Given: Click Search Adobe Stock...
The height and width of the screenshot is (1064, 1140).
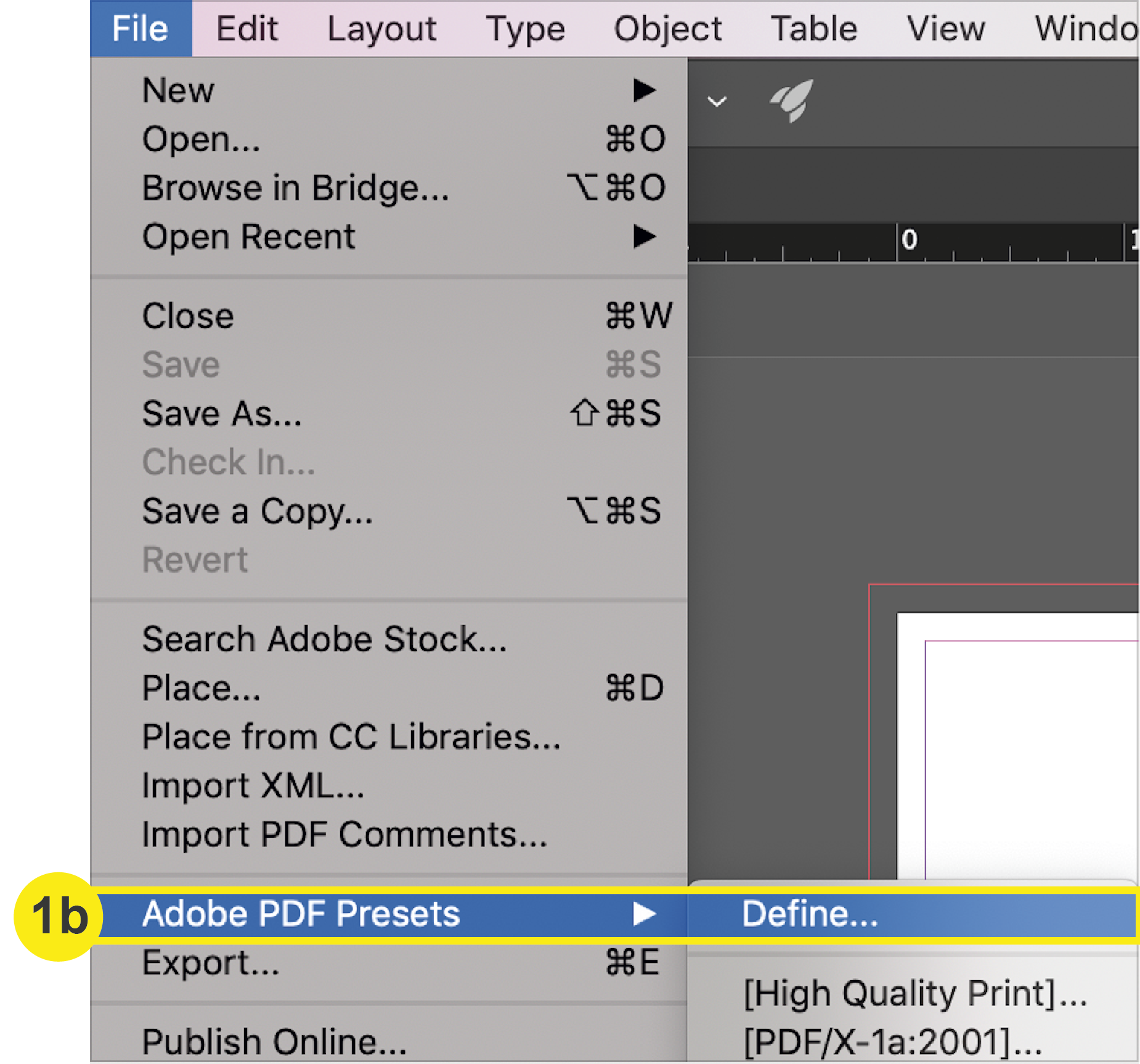Looking at the screenshot, I should pyautogui.click(x=389, y=639).
